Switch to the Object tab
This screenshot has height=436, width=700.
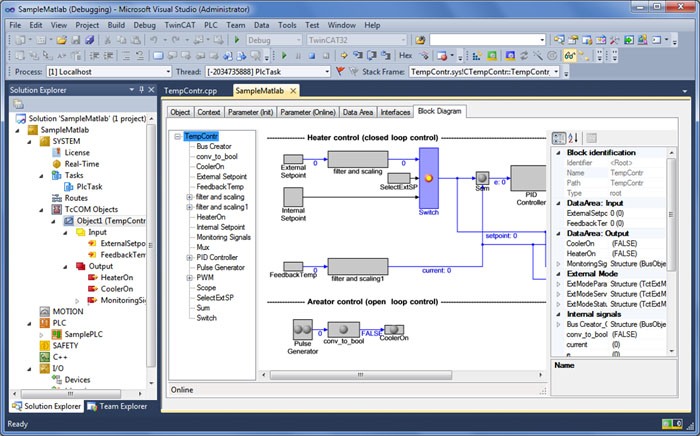tap(180, 112)
